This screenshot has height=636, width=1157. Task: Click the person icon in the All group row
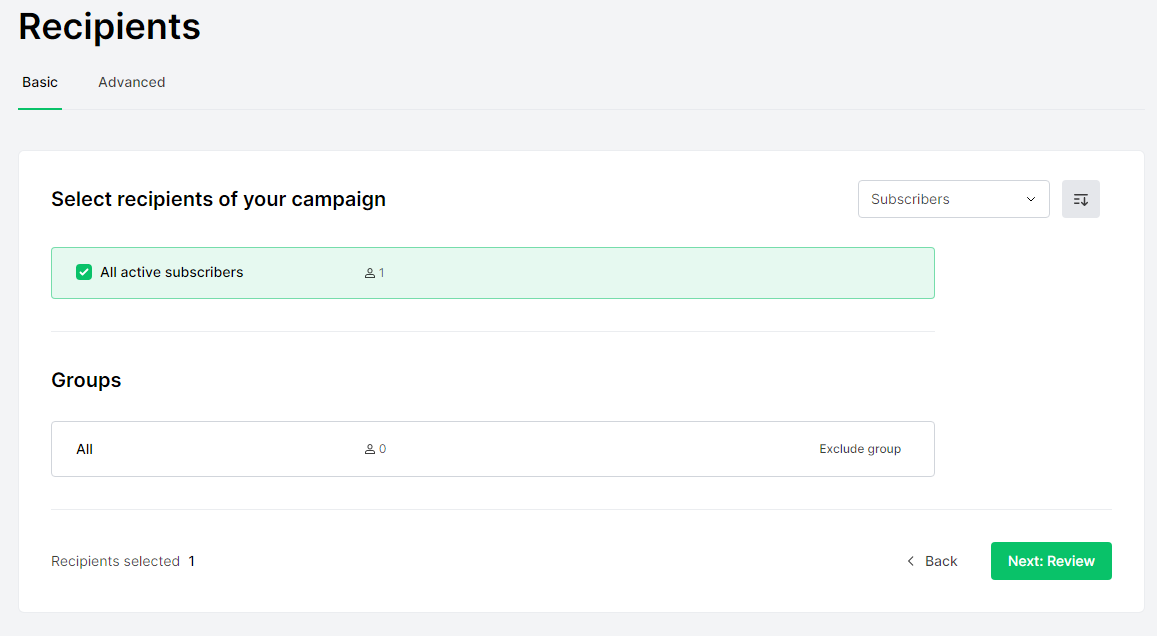369,450
